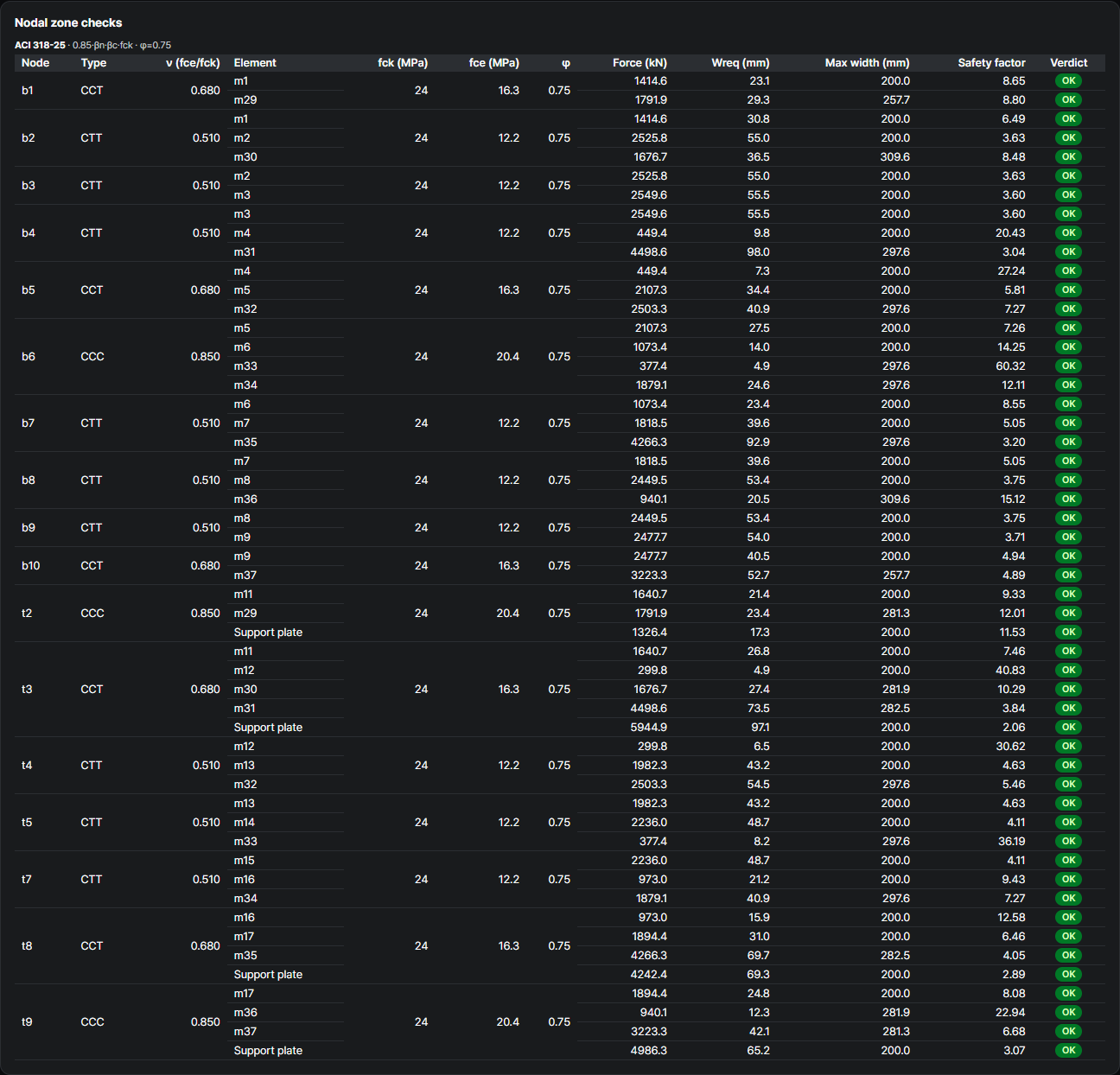The width and height of the screenshot is (1120, 1075).
Task: Click node t9 row label
Action: coord(27,1021)
